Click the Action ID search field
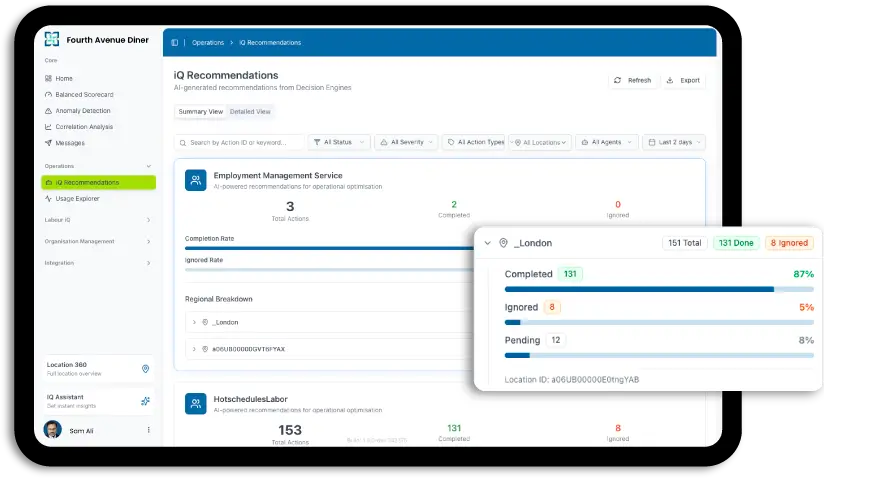Screen dimensions: 890x482 (240, 143)
